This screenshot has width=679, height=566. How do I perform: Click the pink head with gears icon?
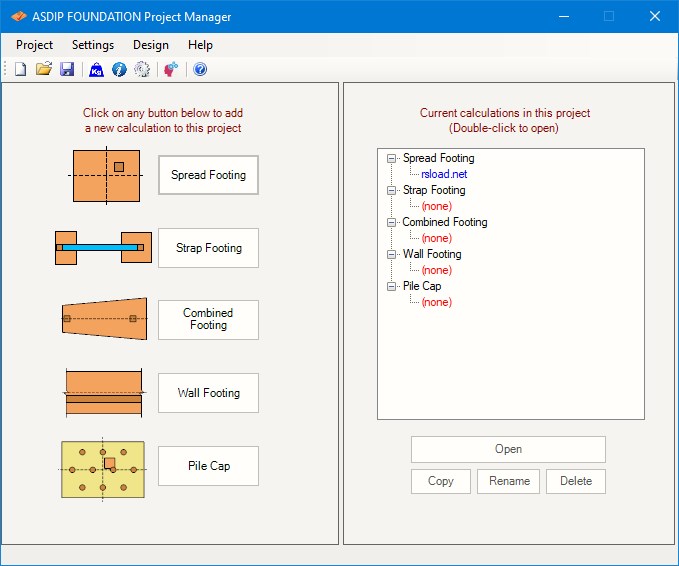[x=171, y=69]
